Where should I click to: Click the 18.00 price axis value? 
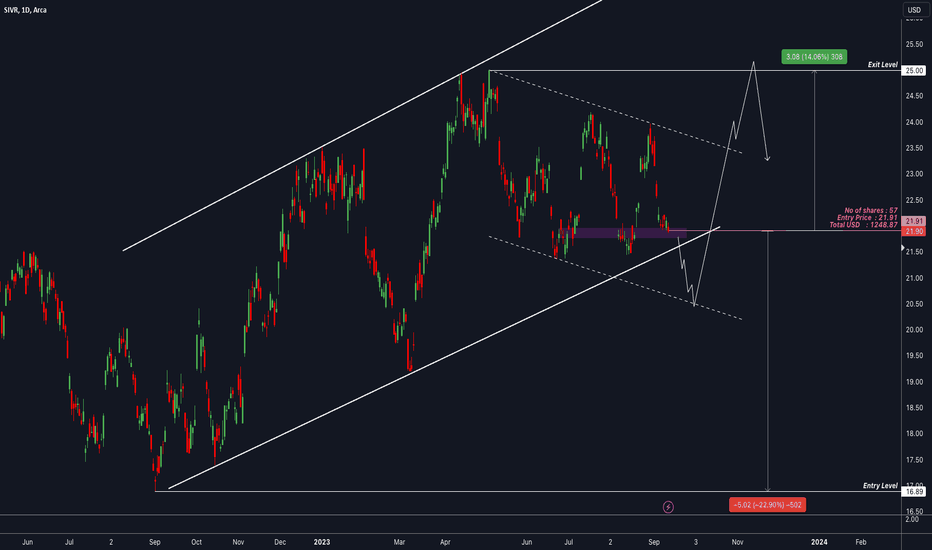tap(914, 434)
